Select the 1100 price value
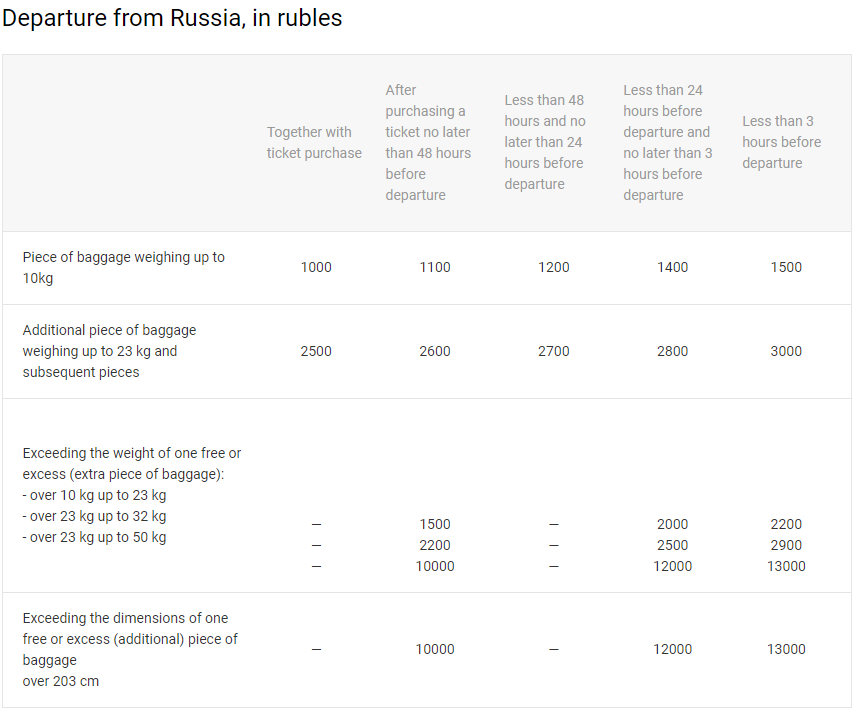This screenshot has height=715, width=858. pyautogui.click(x=435, y=268)
